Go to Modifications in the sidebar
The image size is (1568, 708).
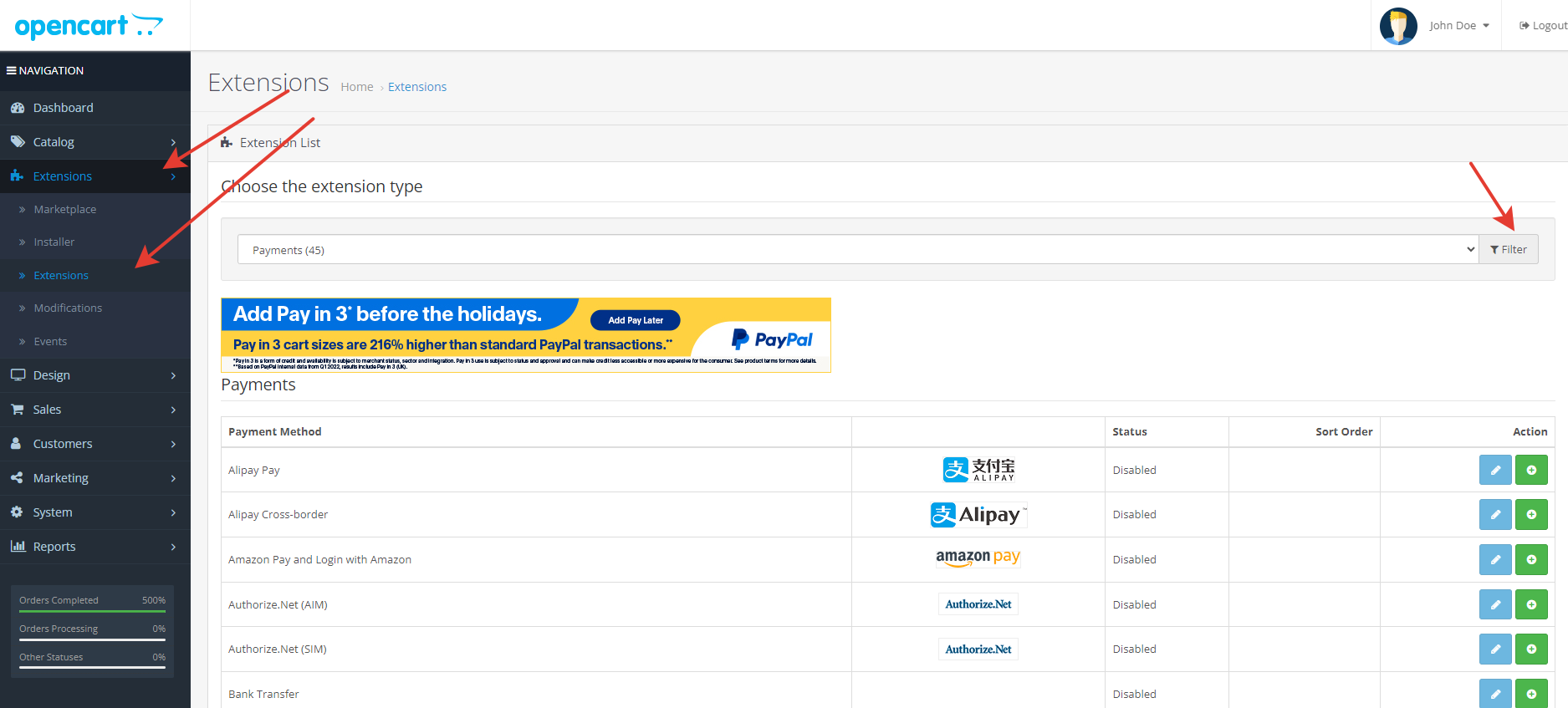(68, 308)
